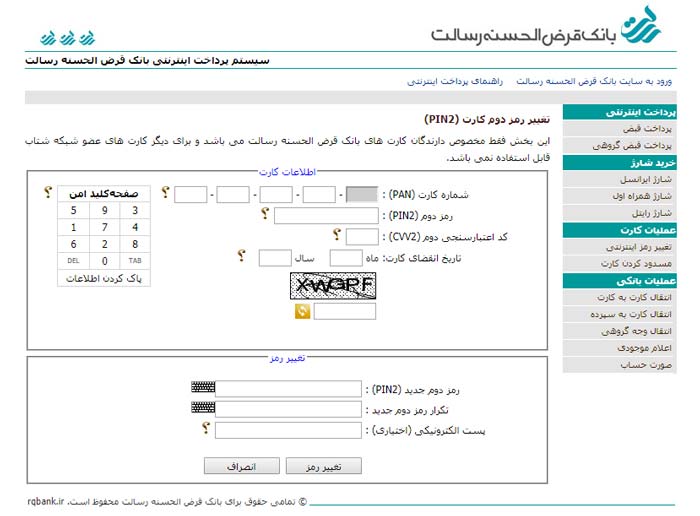Click the three small teal logos at top left
The width and height of the screenshot is (700, 516).
pyautogui.click(x=68, y=38)
